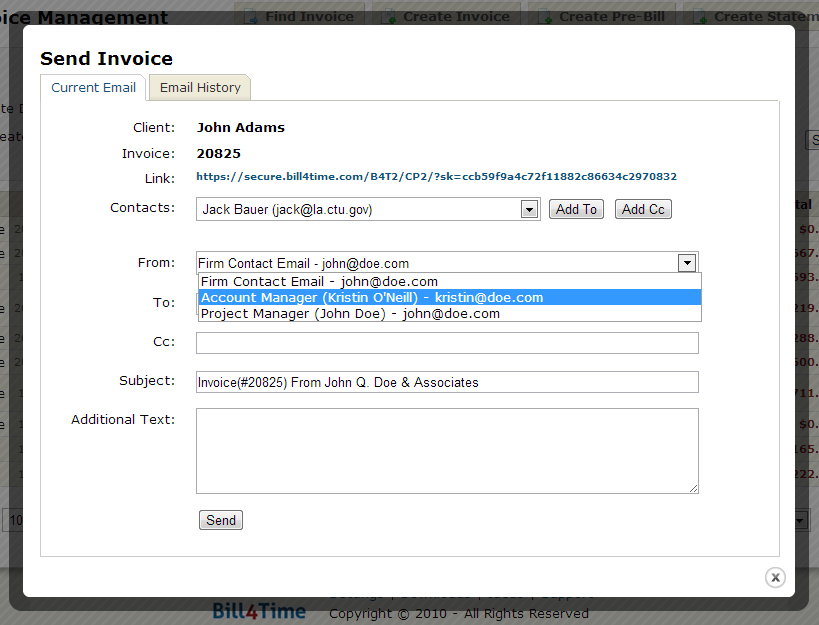The image size is (819, 625).
Task: Click the Add Cc button
Action: click(643, 209)
